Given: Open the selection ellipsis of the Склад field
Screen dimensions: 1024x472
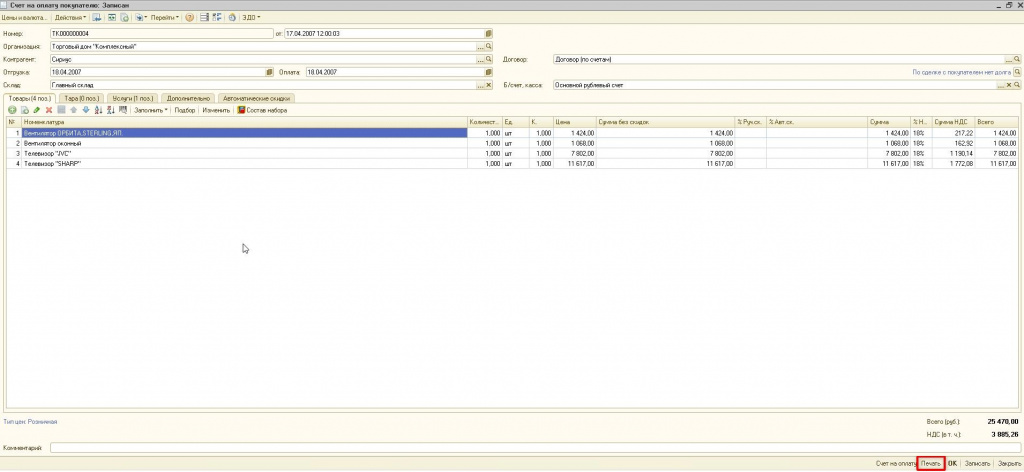Looking at the screenshot, I should (x=481, y=85).
